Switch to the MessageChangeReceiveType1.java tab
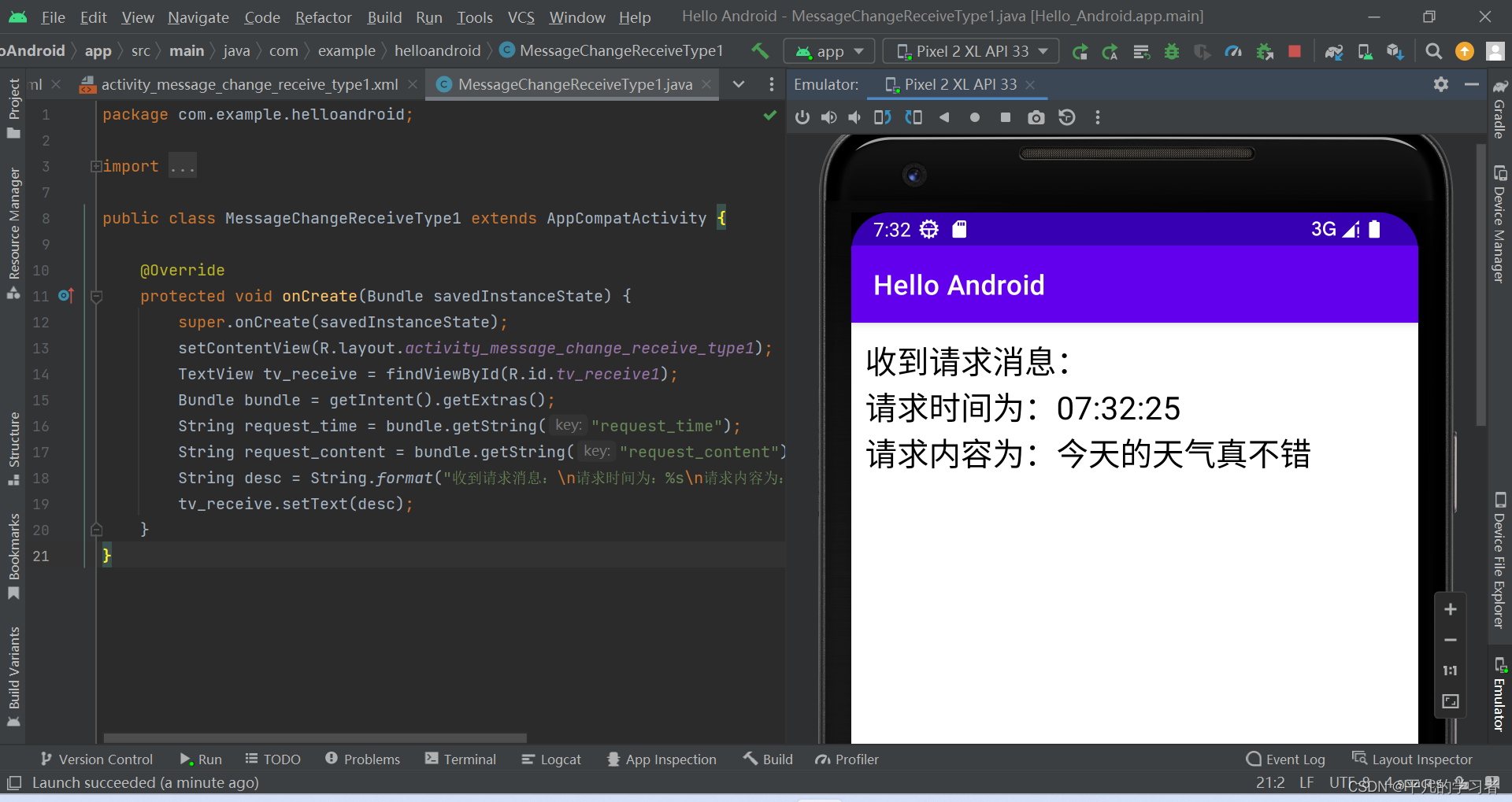 (x=572, y=84)
